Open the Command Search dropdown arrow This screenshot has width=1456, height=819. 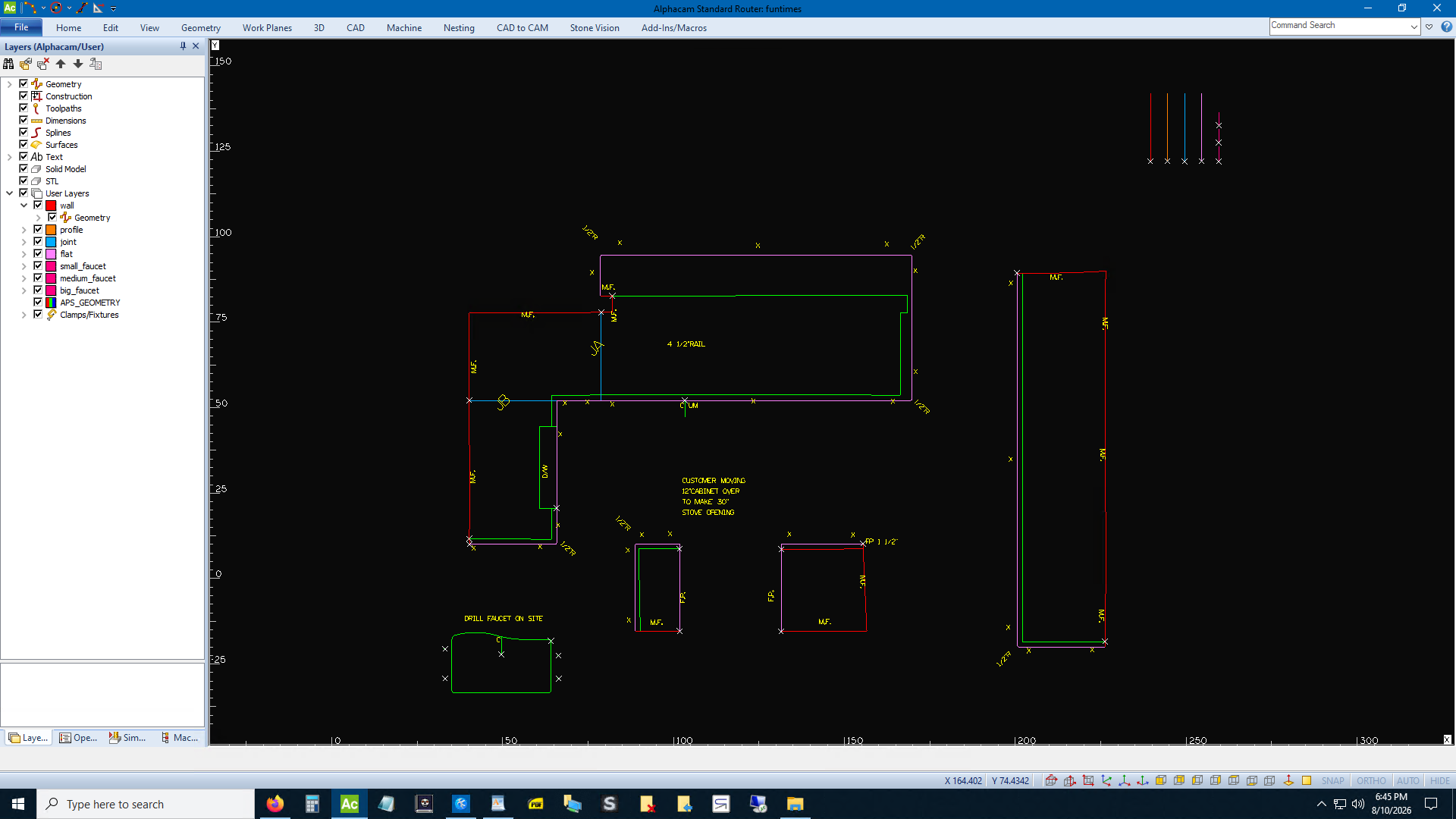pos(1414,27)
